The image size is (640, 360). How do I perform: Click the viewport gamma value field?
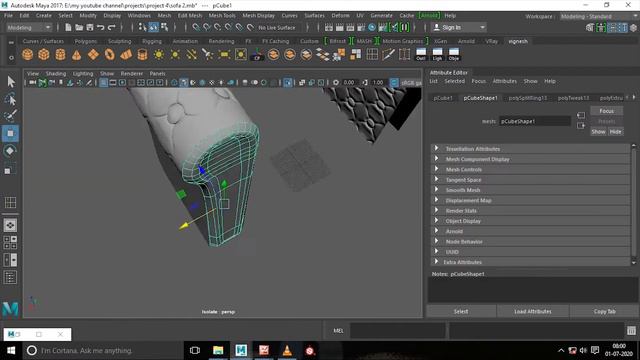(378, 83)
